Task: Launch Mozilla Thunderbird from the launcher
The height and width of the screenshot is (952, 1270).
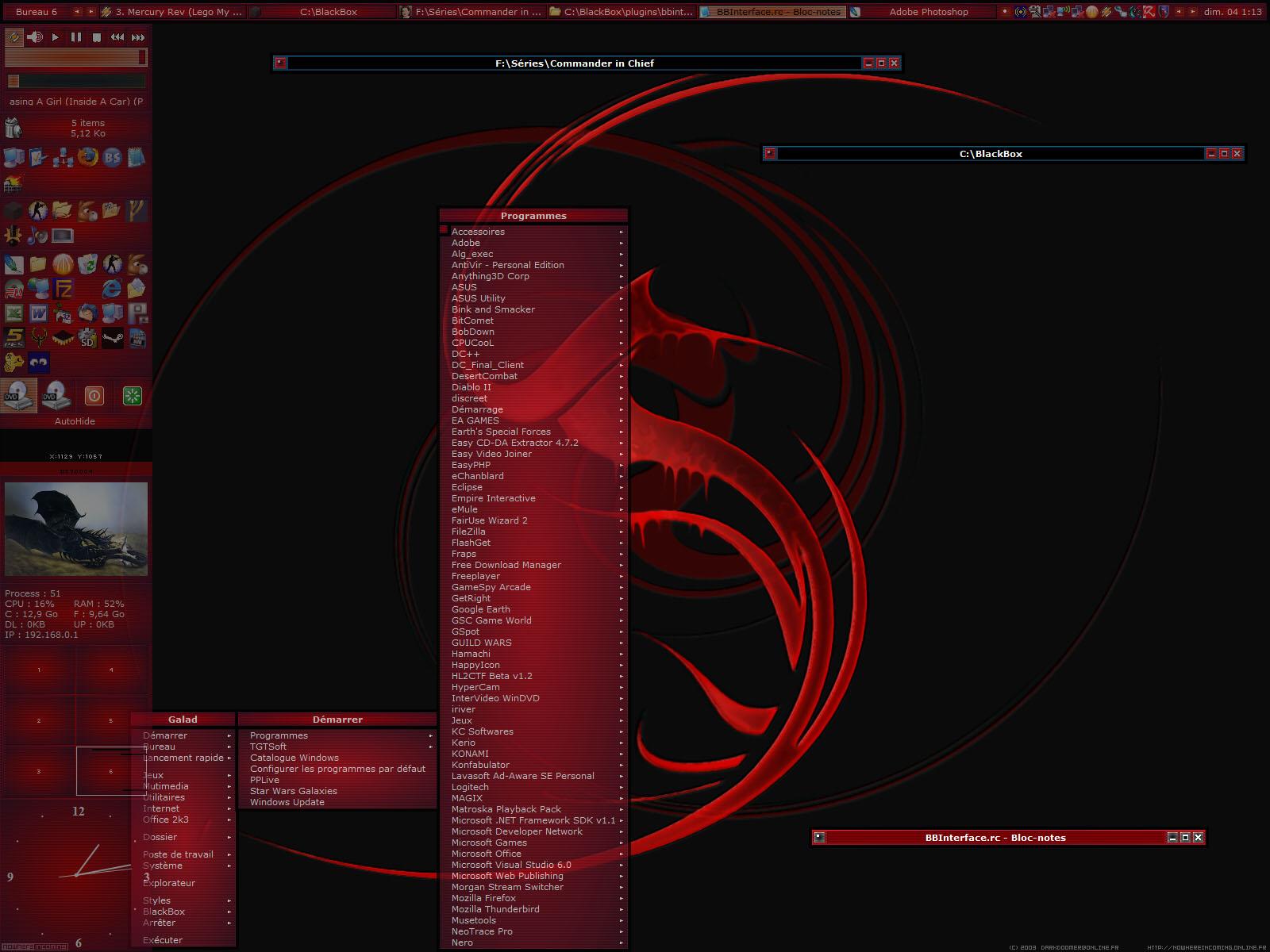Action: point(87,313)
